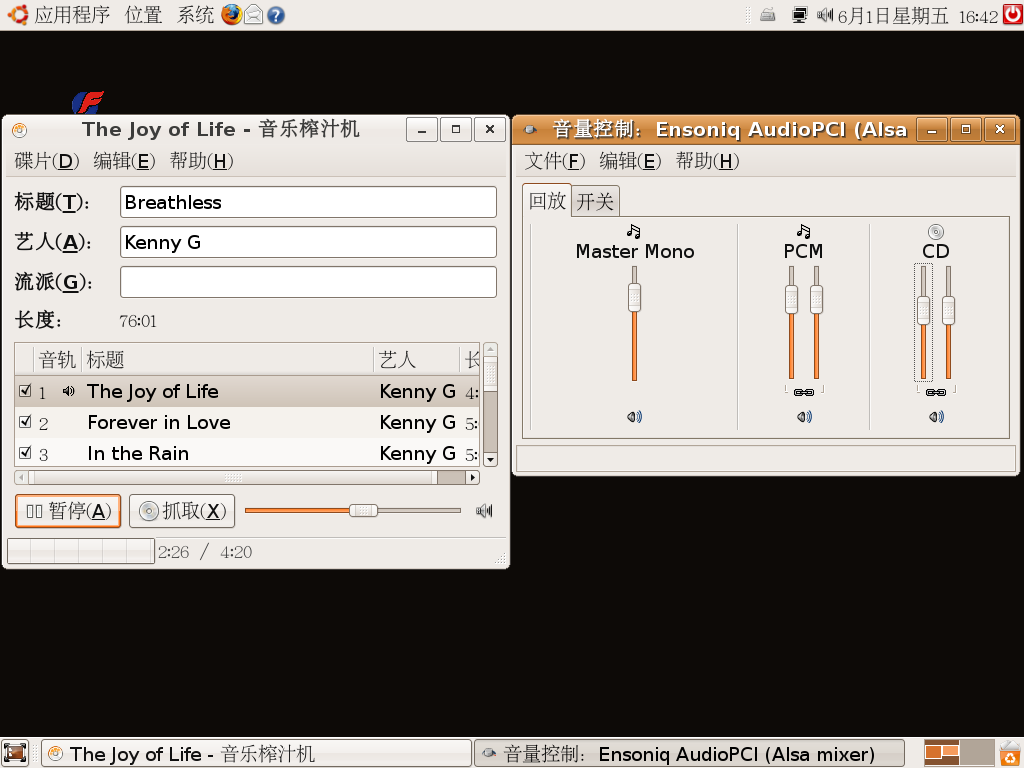The height and width of the screenshot is (768, 1024).
Task: Open the 文件(F) menu in volume control
Action: [554, 161]
